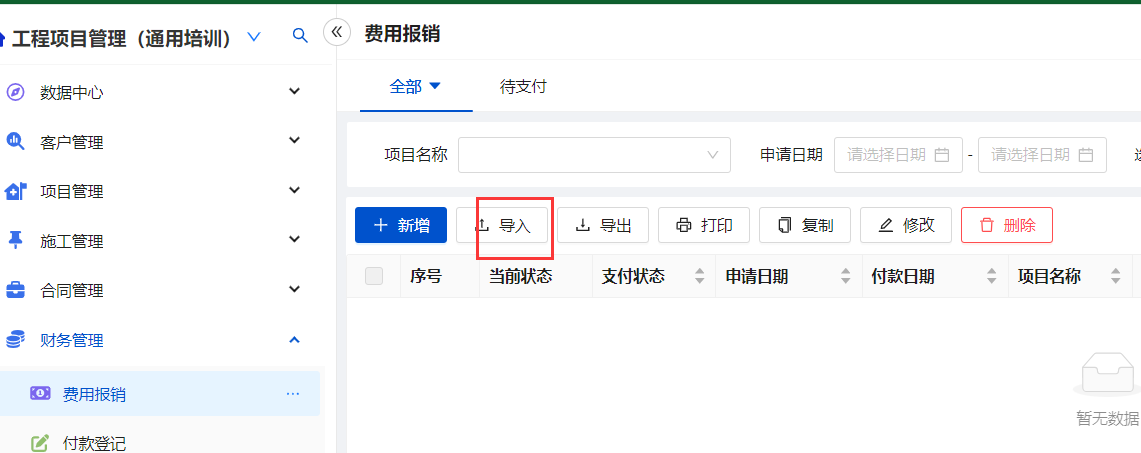Click the red 删除 button
1141x453 pixels.
1007,225
